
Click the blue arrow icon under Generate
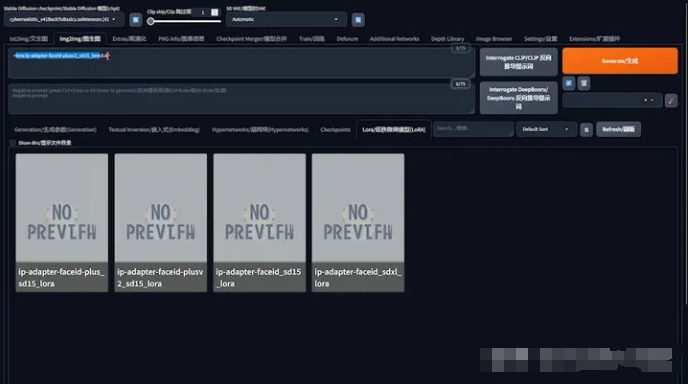(569, 83)
